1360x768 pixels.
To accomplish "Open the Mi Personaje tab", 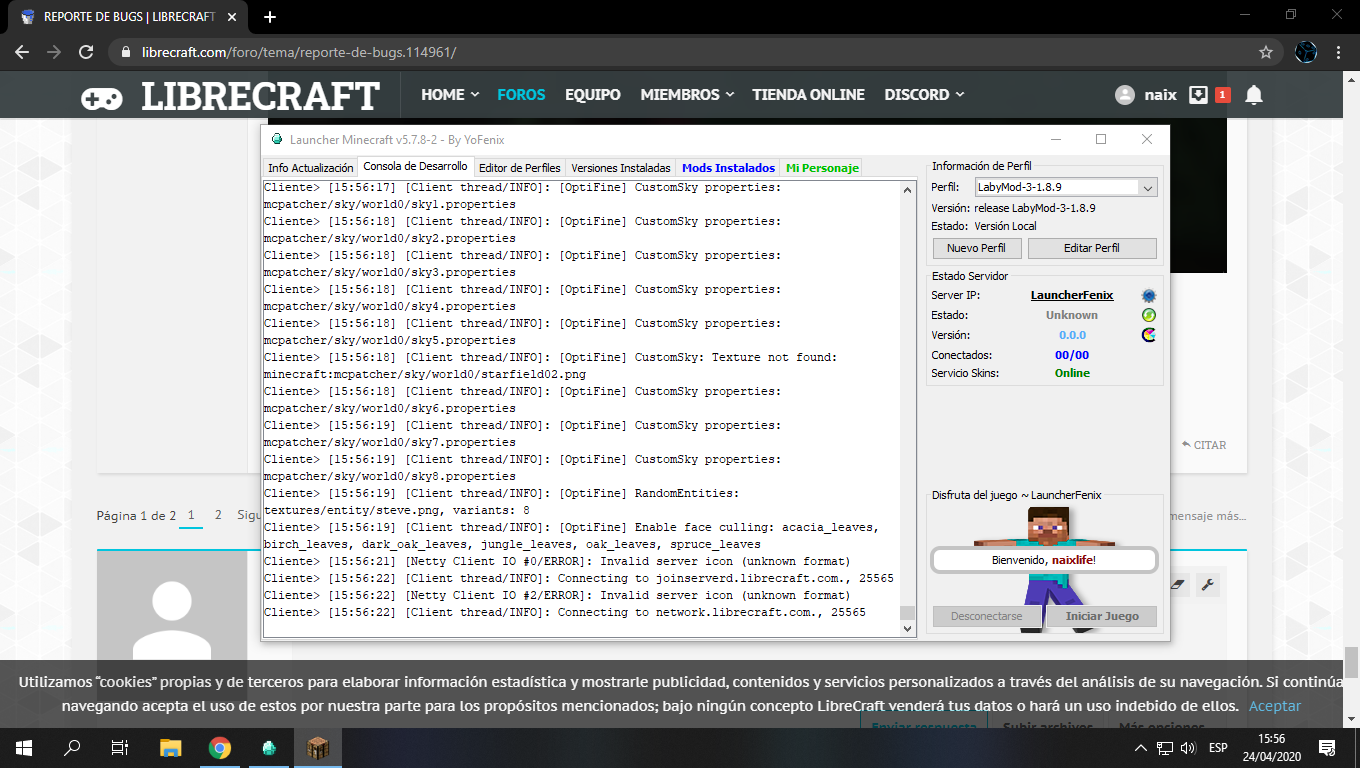I will (x=822, y=168).
